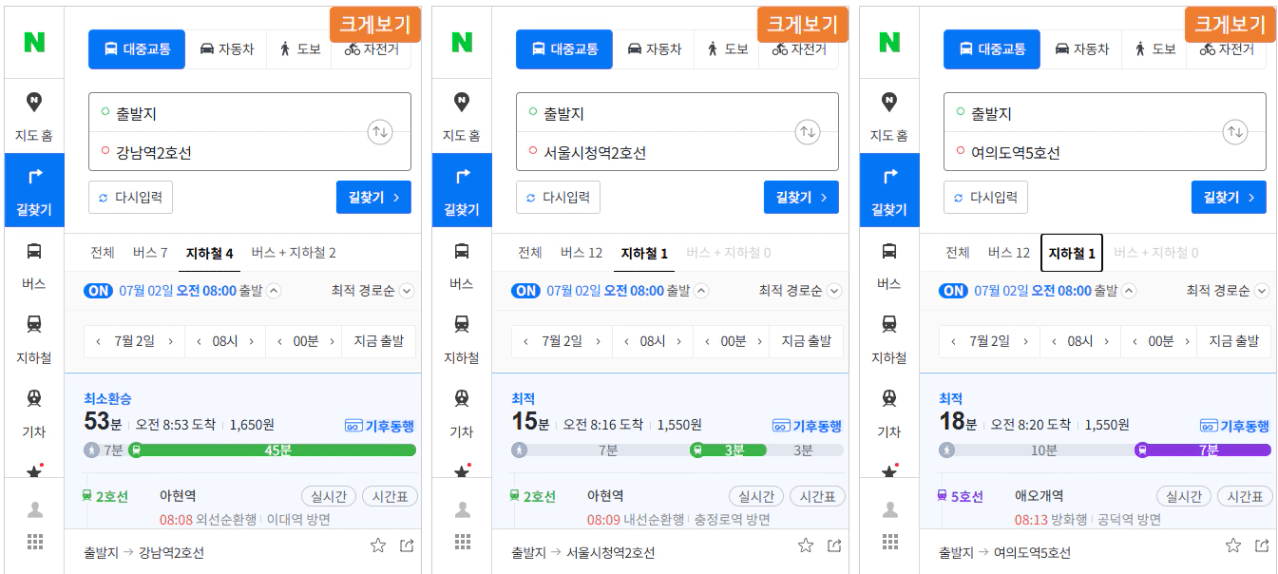
Task: Select 자동차 mode in the left panel
Action: (x=227, y=49)
